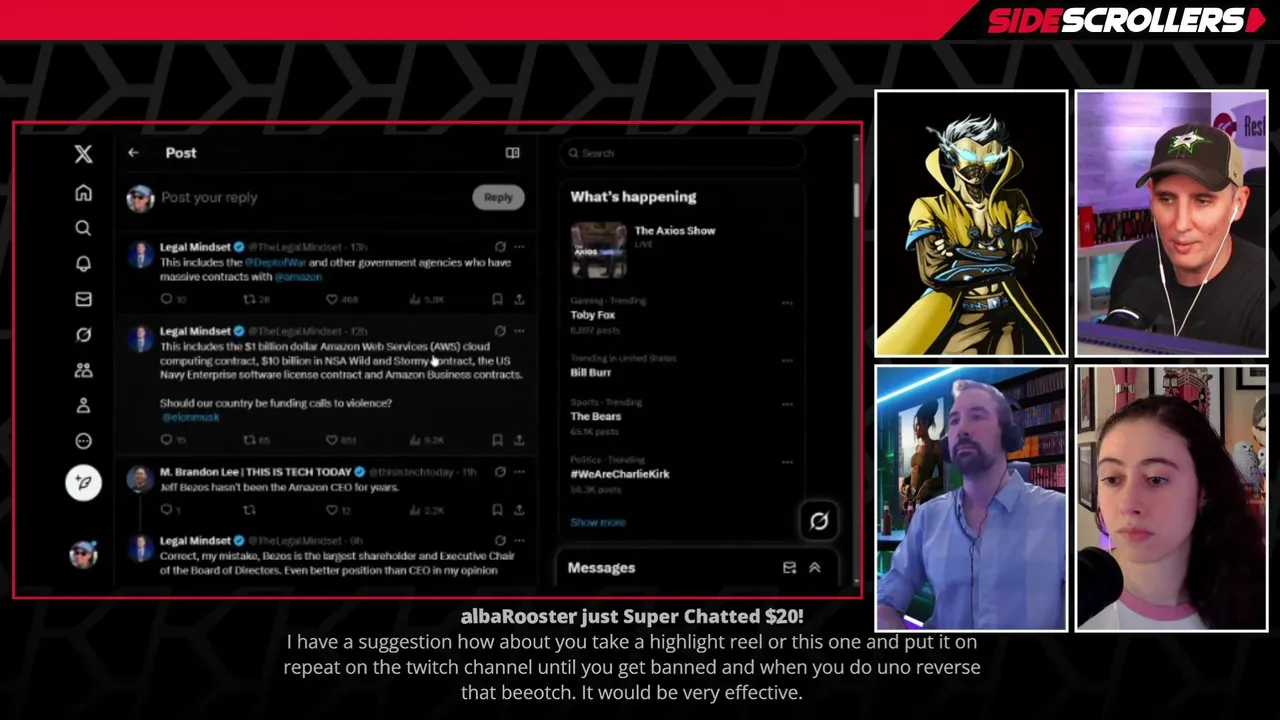Compose a new post with feather button
The height and width of the screenshot is (720, 1280).
[x=83, y=483]
